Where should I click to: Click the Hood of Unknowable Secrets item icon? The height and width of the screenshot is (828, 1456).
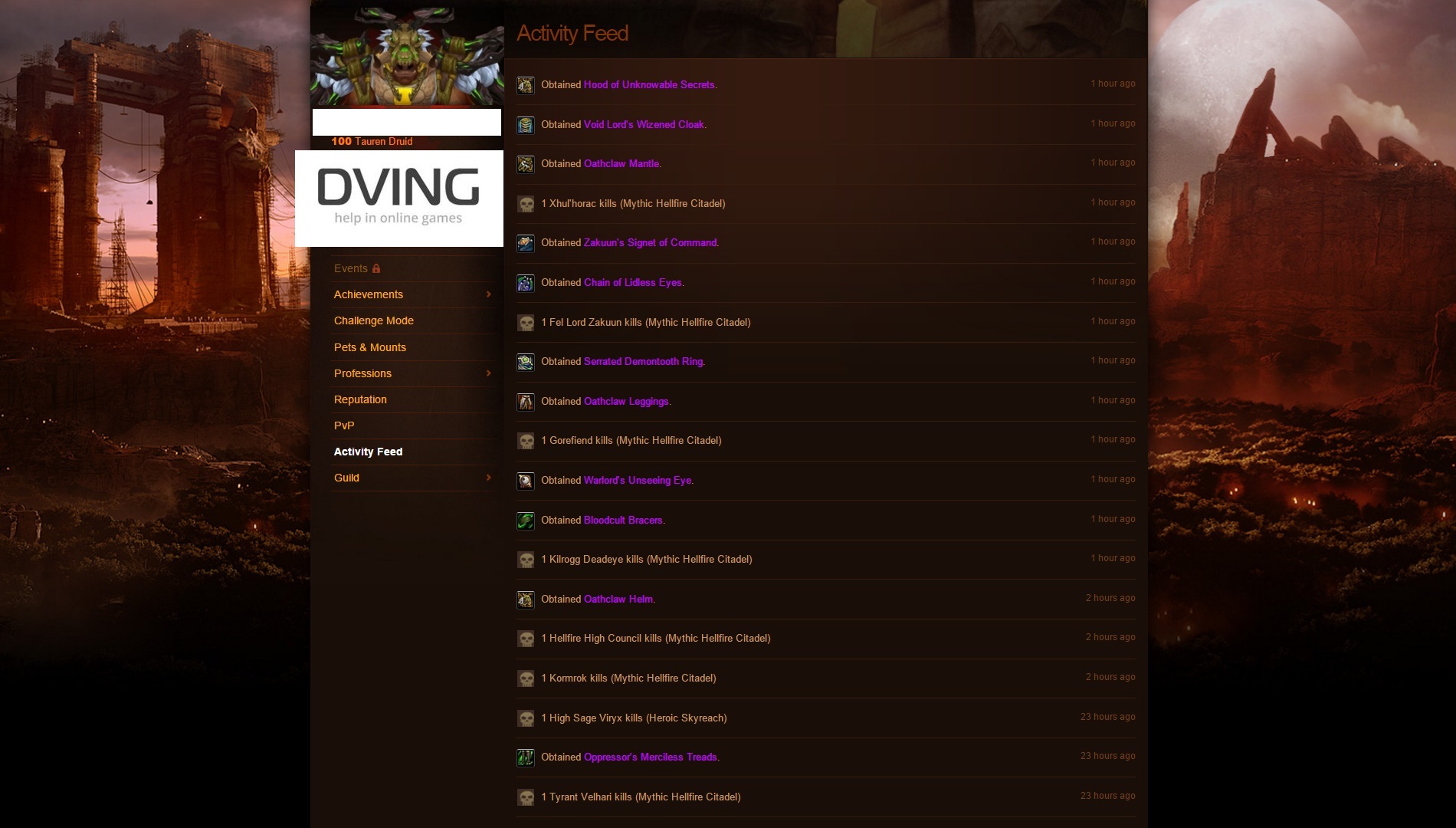525,85
